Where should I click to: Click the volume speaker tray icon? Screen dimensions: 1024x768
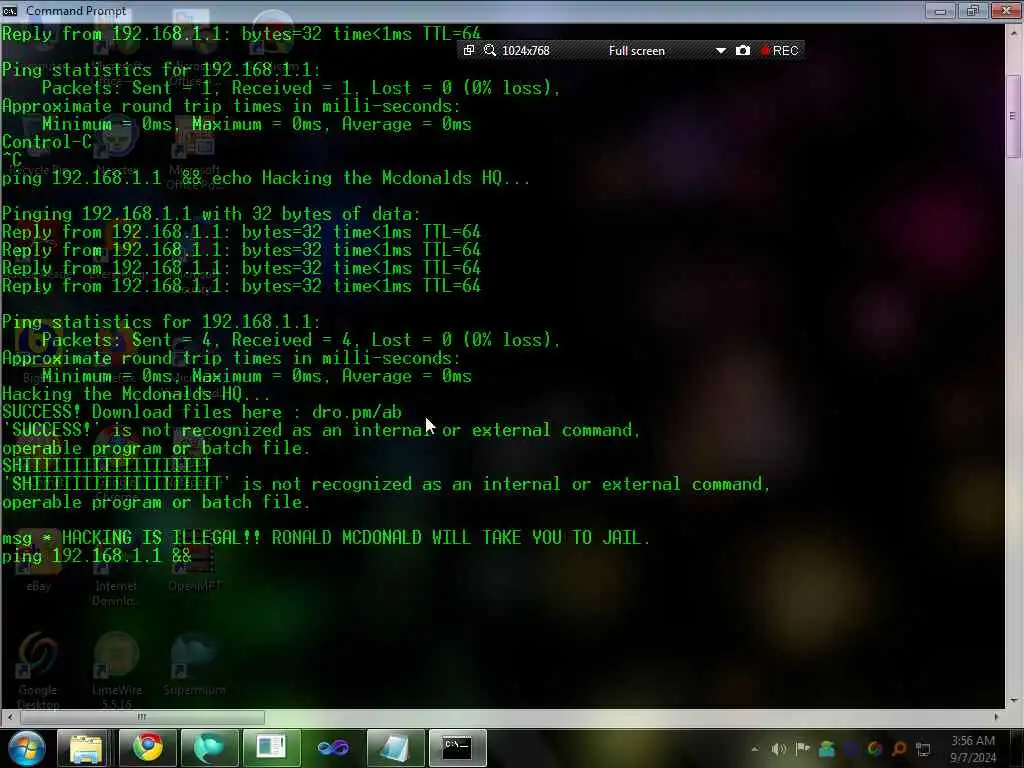pos(778,749)
